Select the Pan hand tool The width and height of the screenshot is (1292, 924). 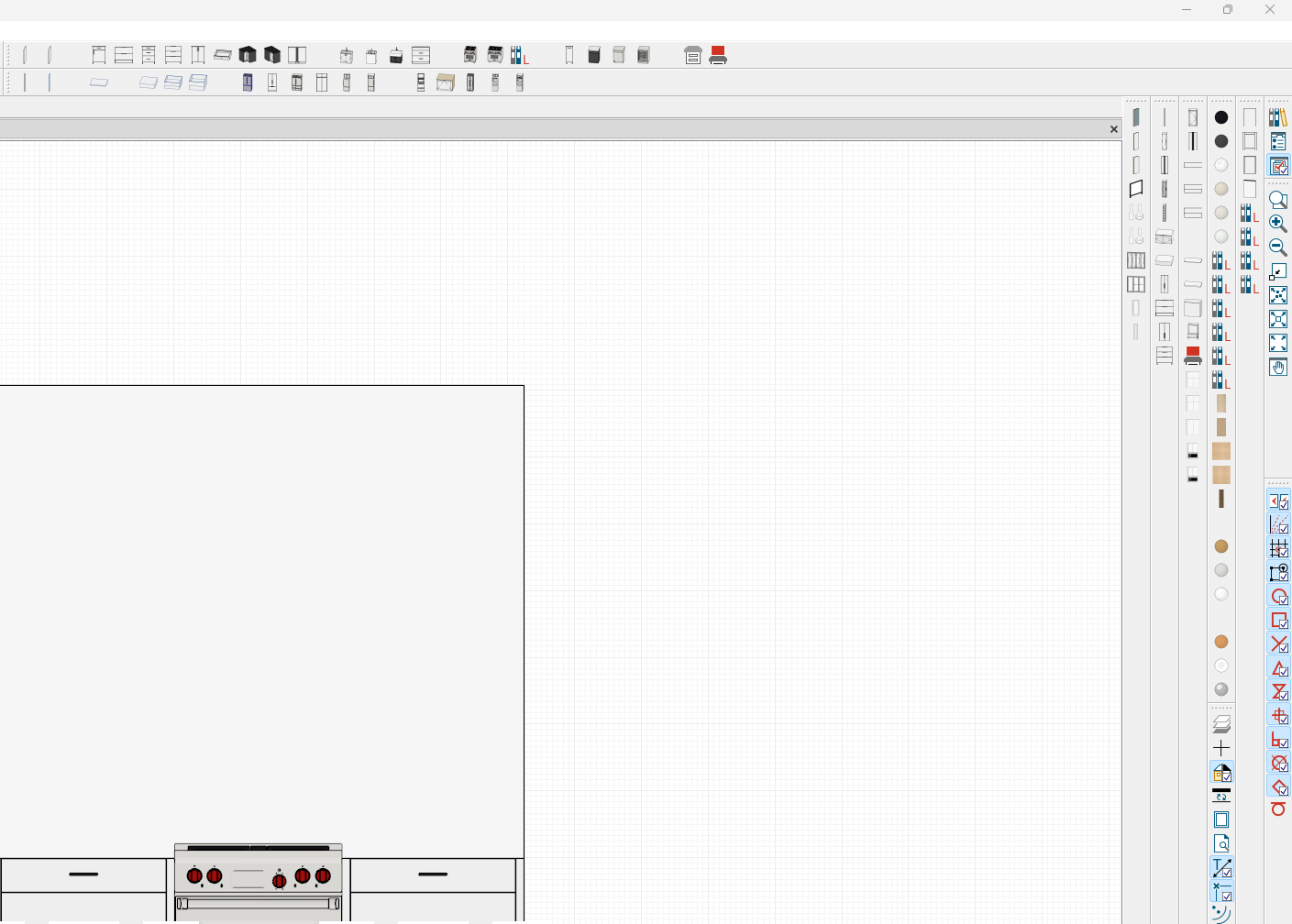click(x=1277, y=367)
